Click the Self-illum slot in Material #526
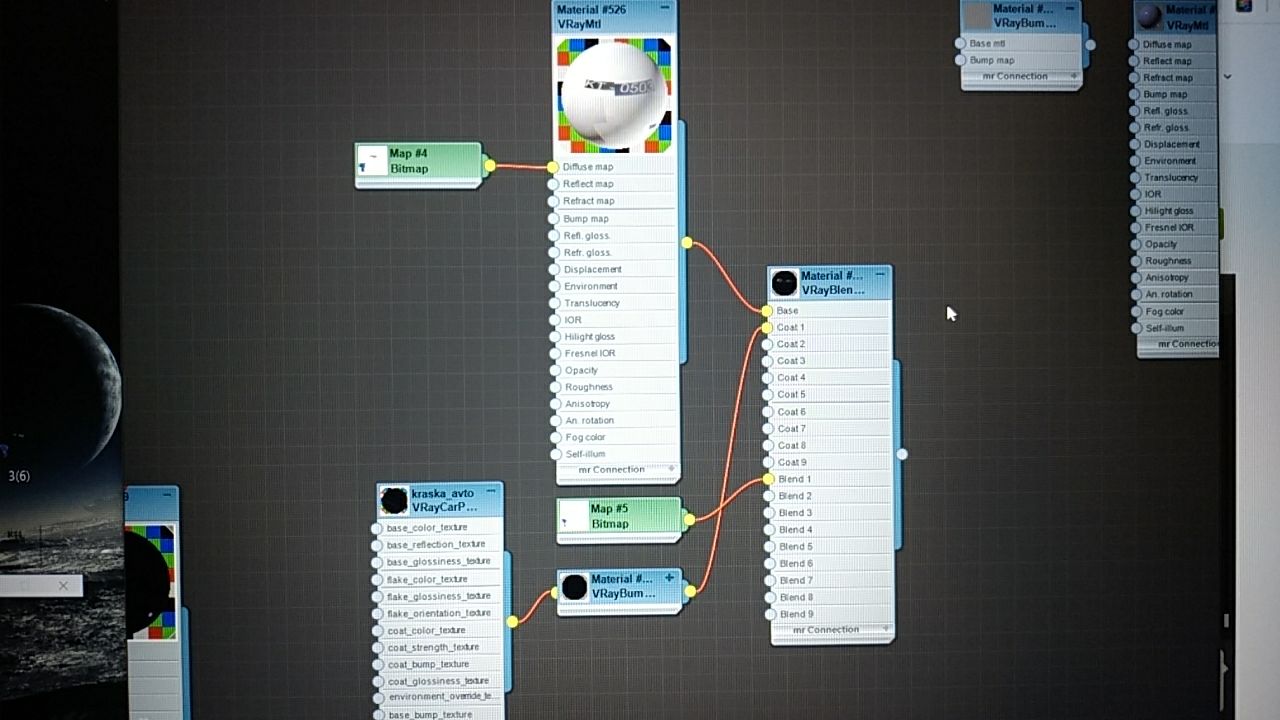This screenshot has width=1280, height=720. [616, 454]
